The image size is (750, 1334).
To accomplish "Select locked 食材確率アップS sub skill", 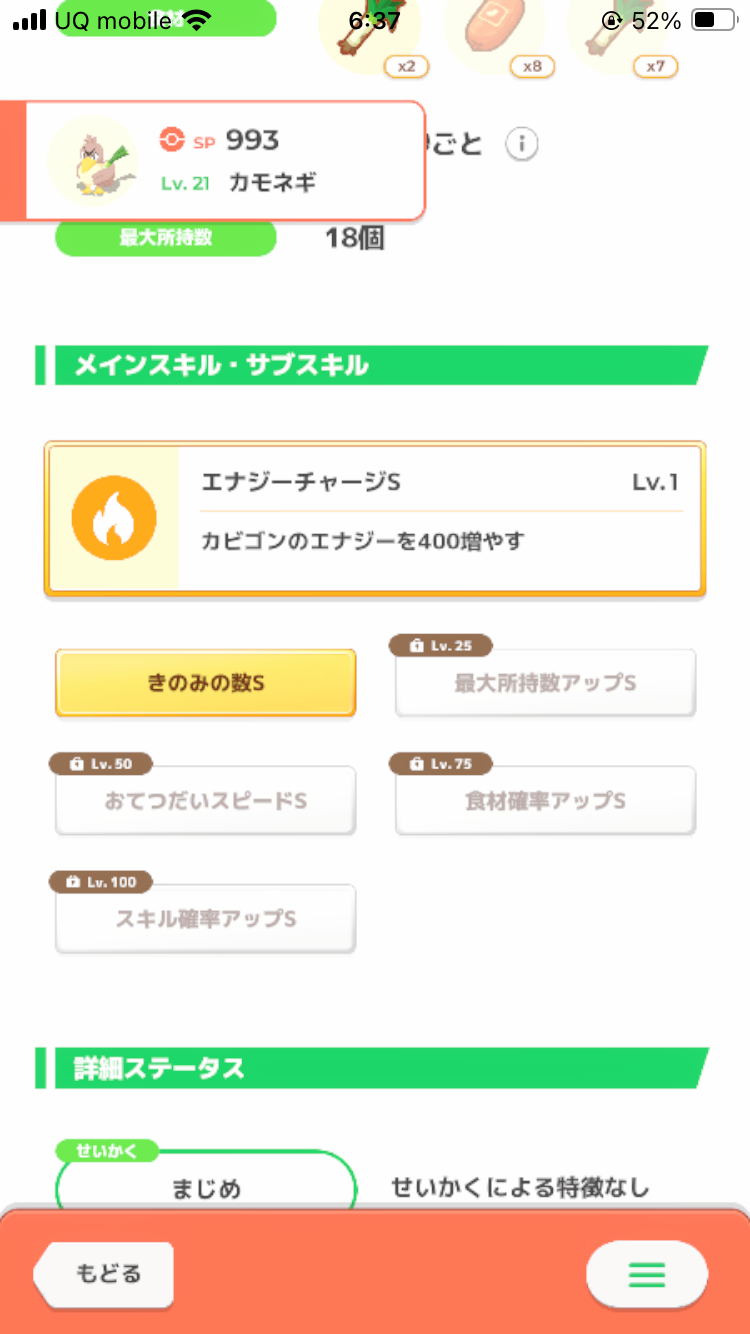I will tap(546, 801).
